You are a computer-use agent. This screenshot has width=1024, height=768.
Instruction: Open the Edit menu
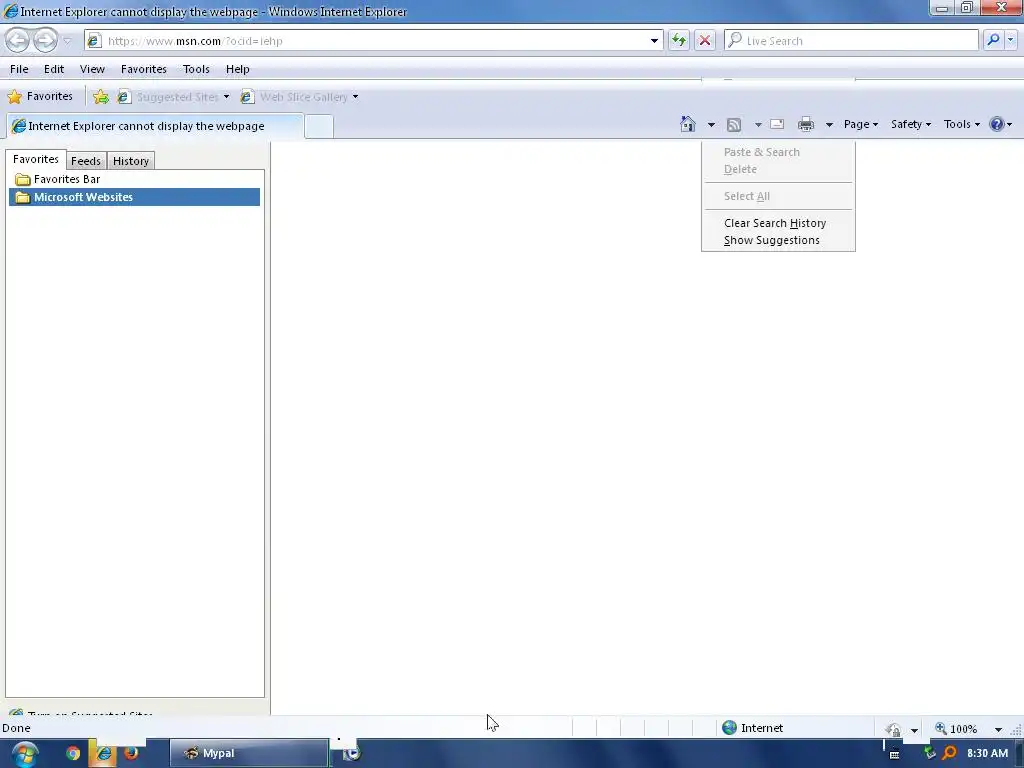click(x=54, y=69)
